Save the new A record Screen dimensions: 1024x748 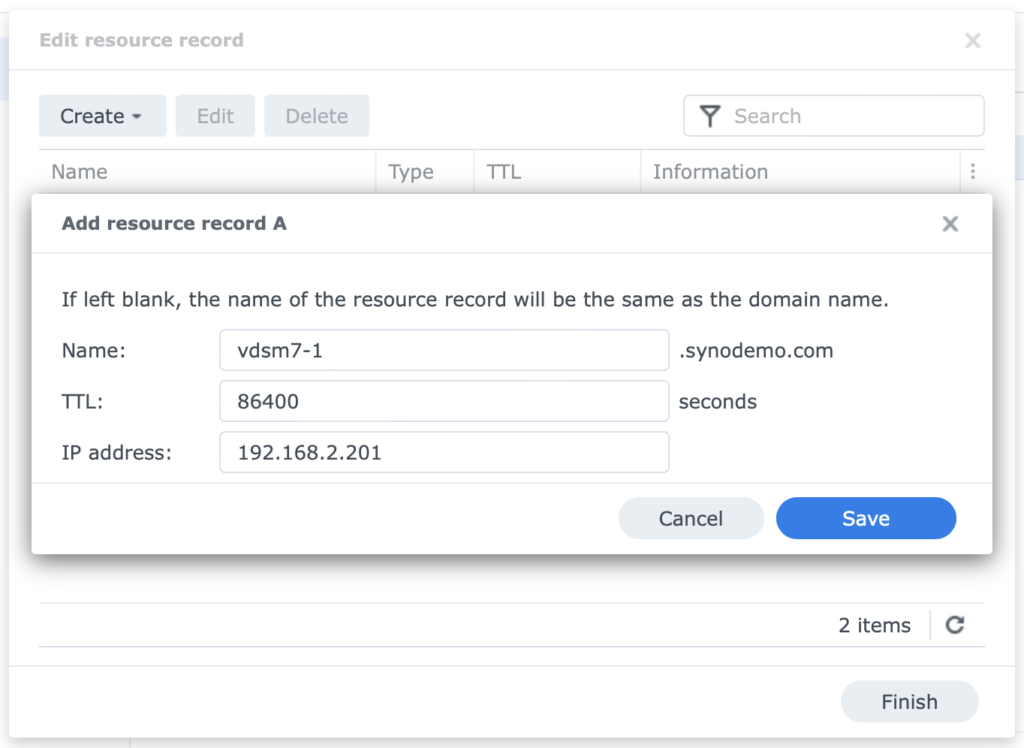coord(866,518)
